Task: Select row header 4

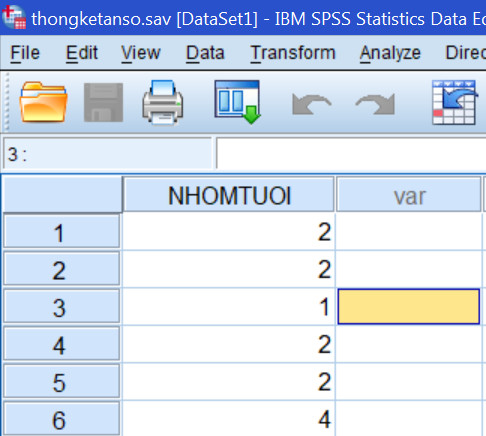Action: pyautogui.click(x=61, y=344)
